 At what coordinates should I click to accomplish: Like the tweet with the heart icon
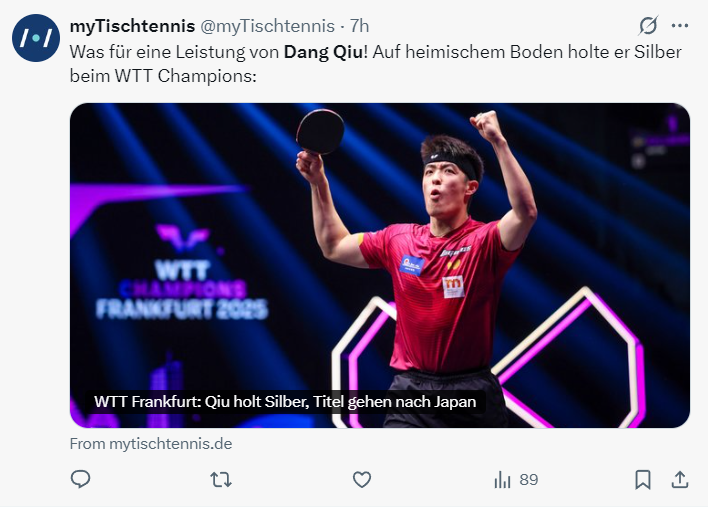362,480
